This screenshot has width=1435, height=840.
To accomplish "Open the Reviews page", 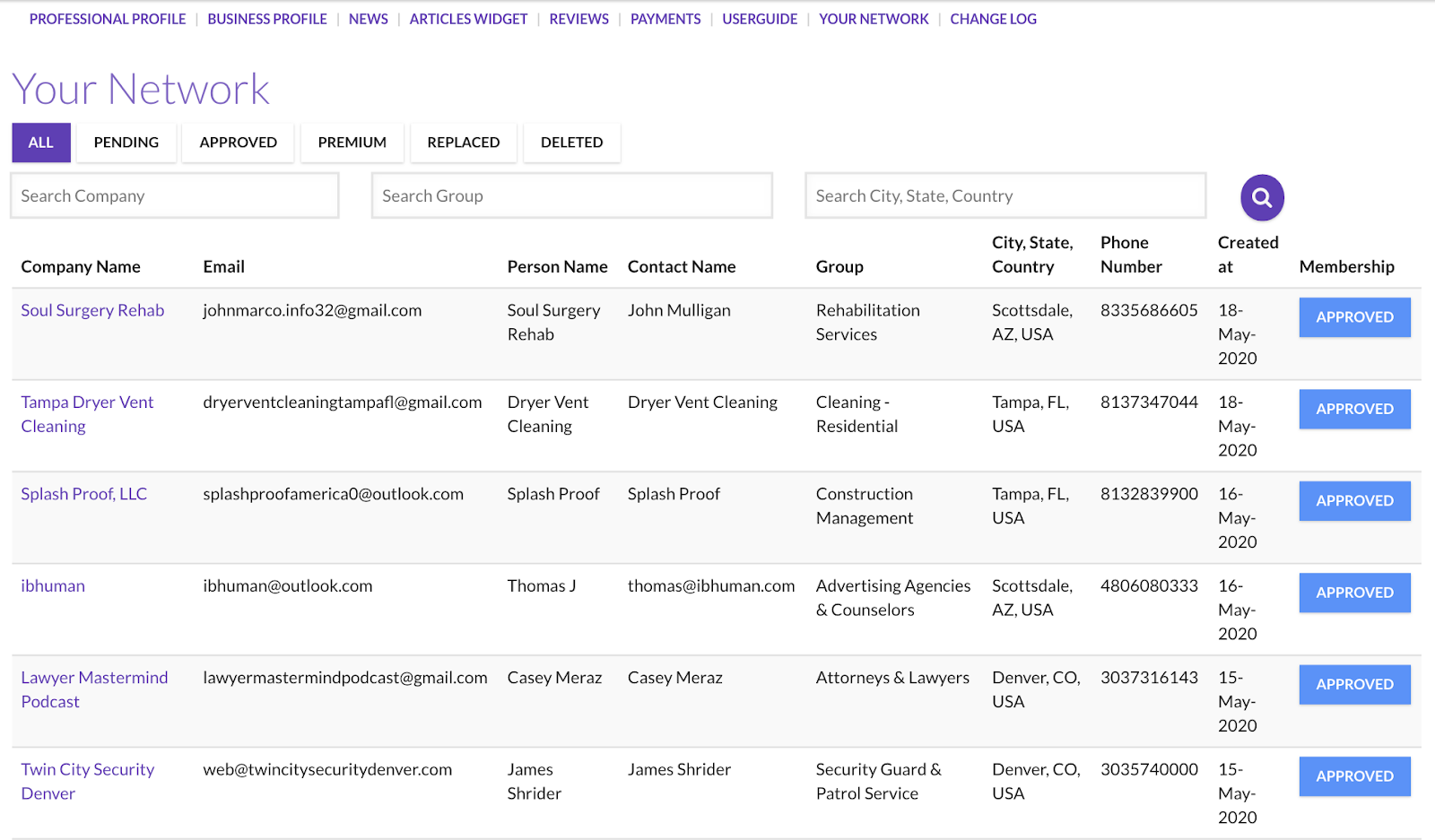I will 578,19.
